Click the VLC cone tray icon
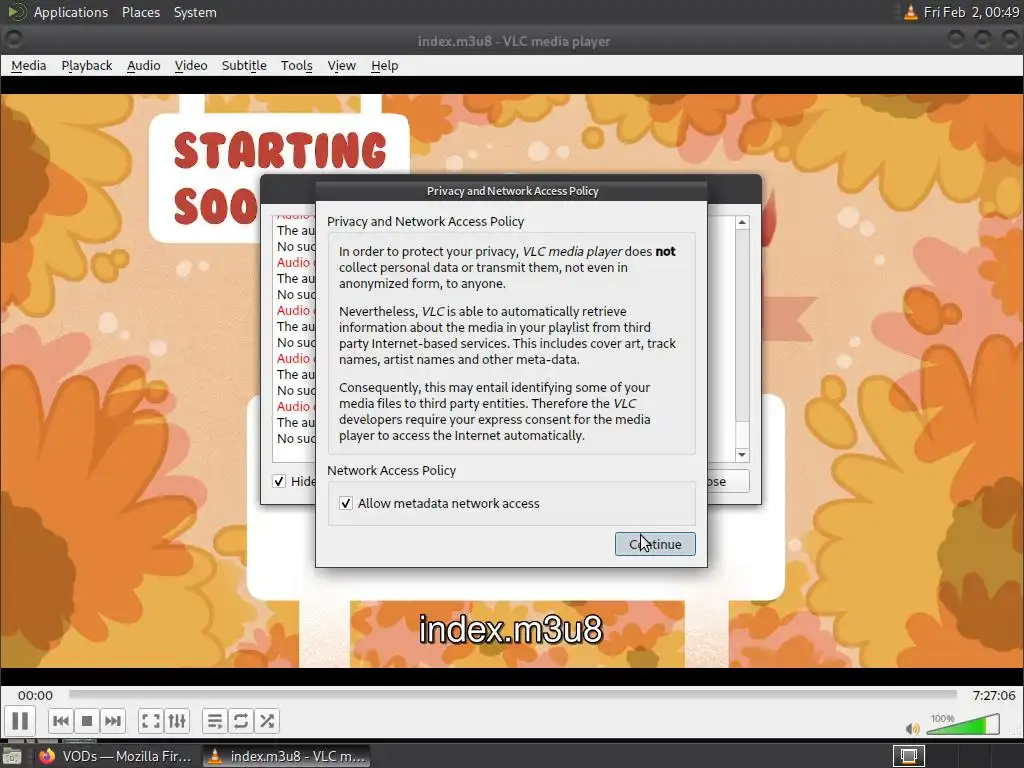 910,12
